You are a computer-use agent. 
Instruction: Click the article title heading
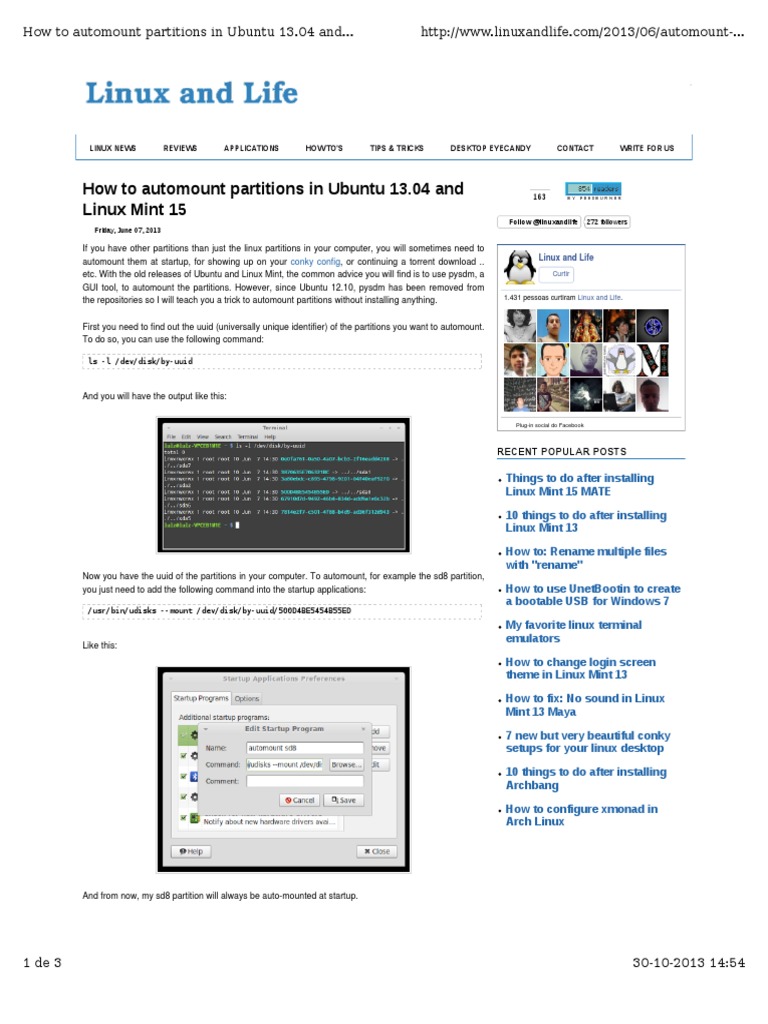click(273, 199)
